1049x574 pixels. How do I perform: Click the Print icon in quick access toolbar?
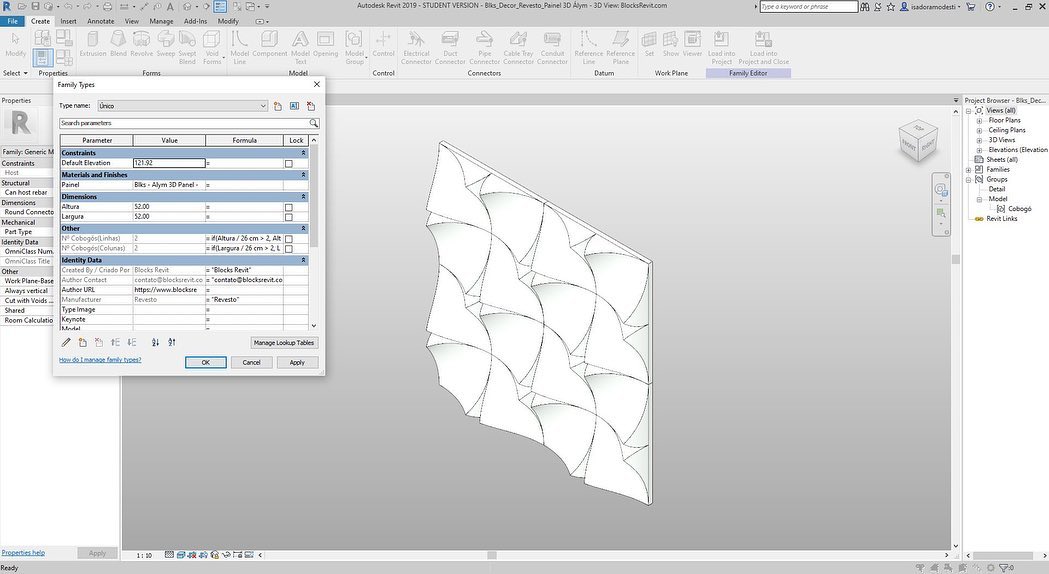pos(108,7)
